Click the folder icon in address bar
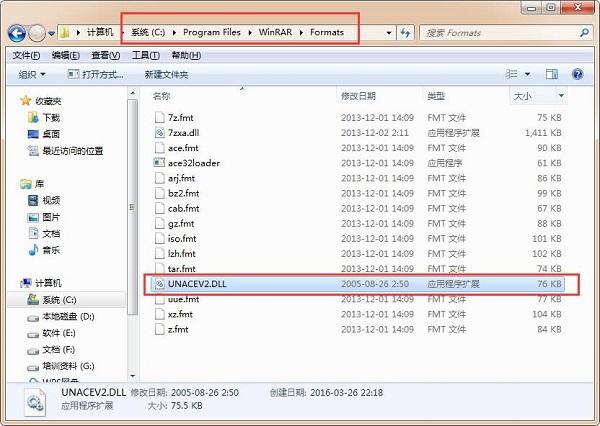 click(65, 33)
